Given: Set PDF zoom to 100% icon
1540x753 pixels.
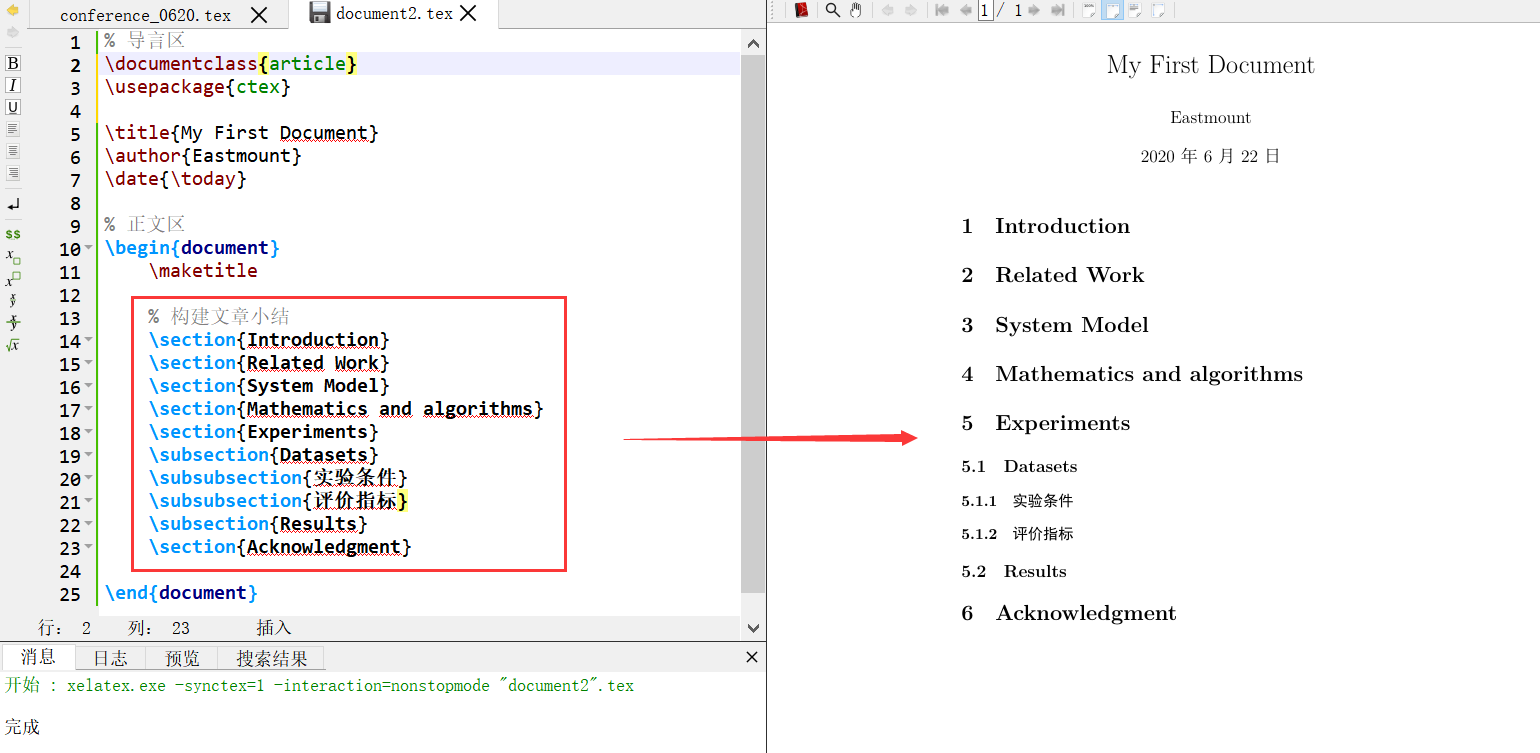Looking at the screenshot, I should point(1089,10).
